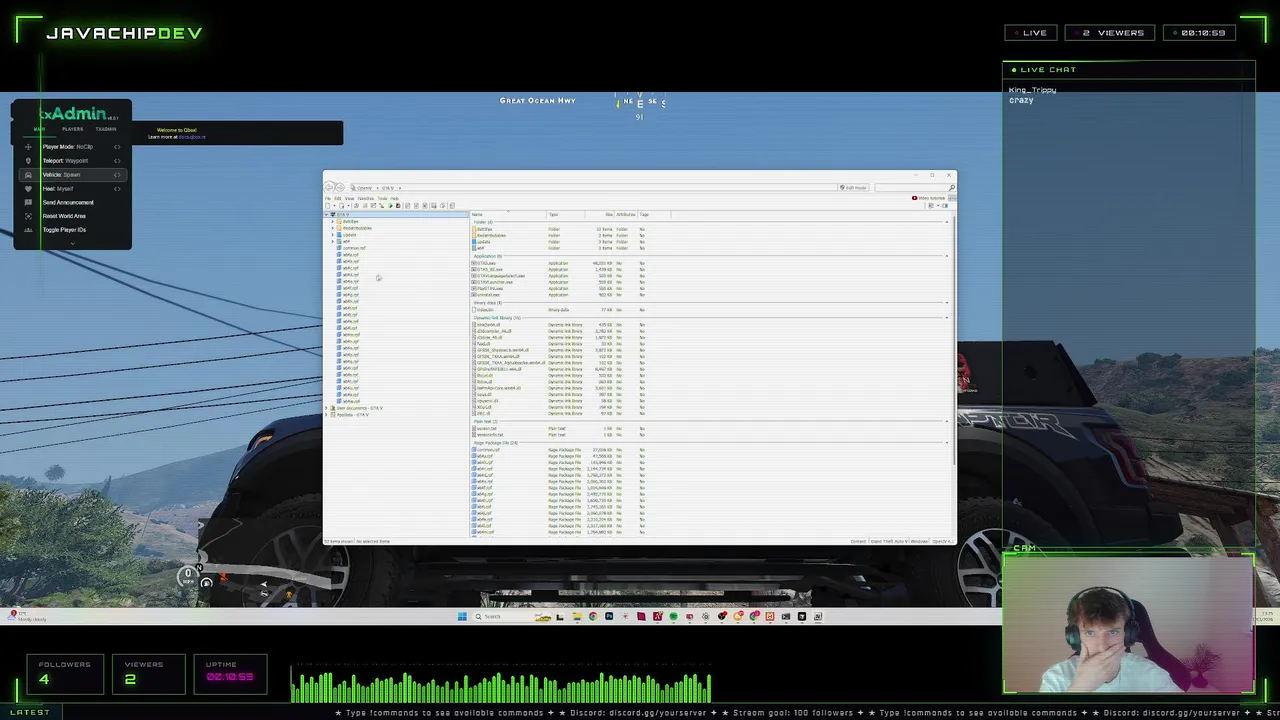Click the green play toolbar icon
1280x720 pixels.
coord(390,206)
